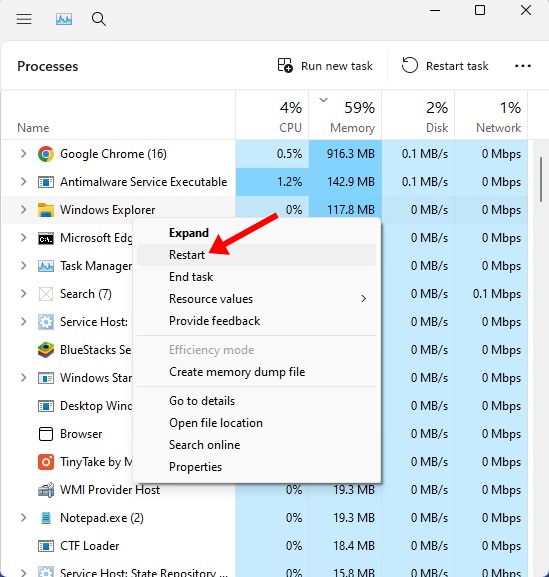
Task: Click the Run new task icon
Action: [x=285, y=66]
